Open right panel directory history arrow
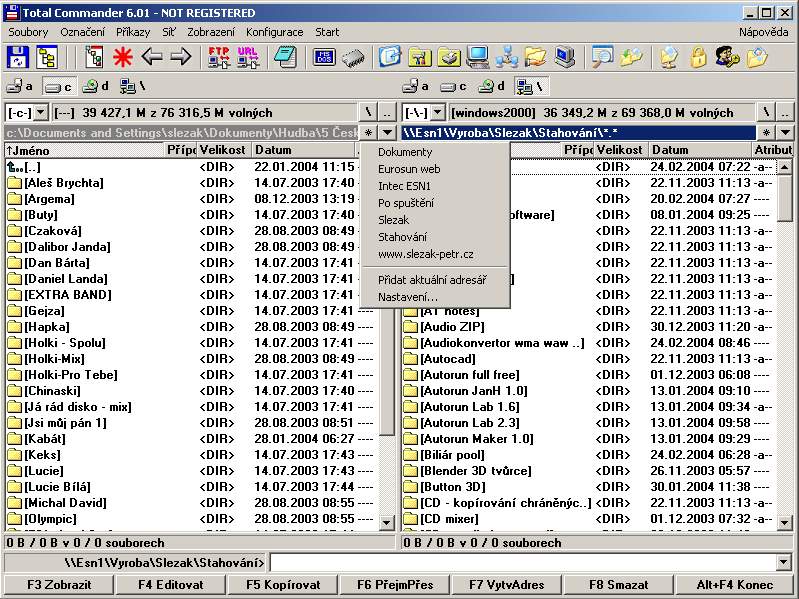Viewport: 799px width, 599px height. click(x=785, y=133)
